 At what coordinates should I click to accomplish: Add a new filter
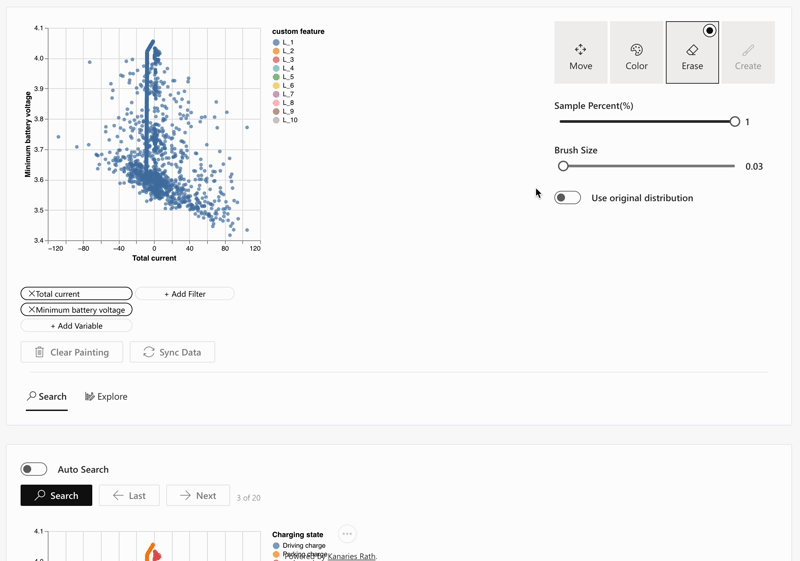(x=184, y=294)
